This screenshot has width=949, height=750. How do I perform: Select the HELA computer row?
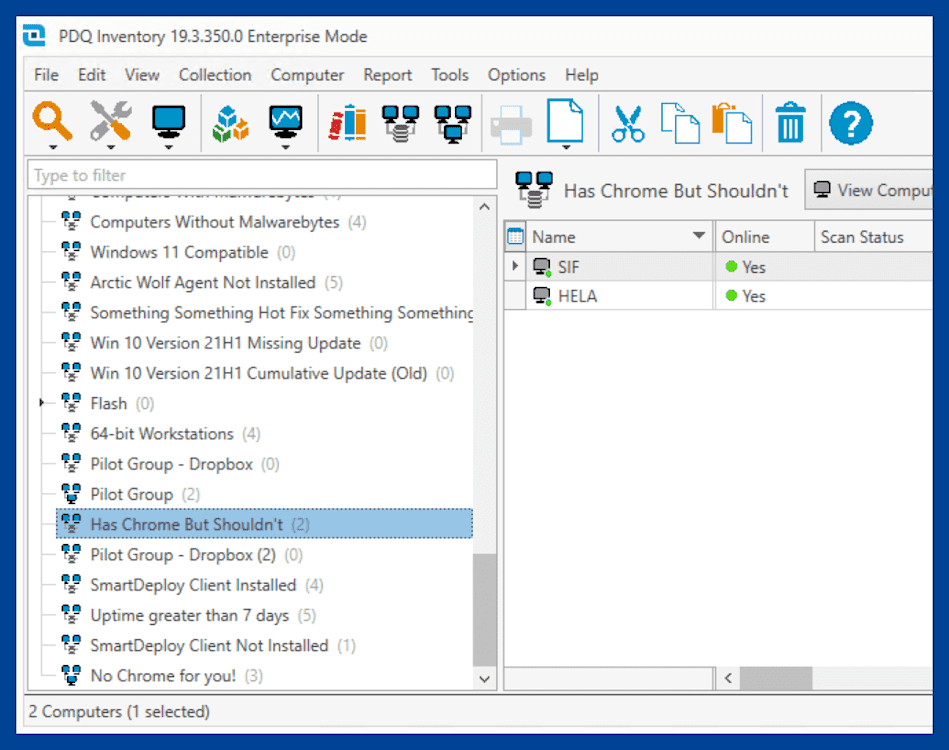coord(718,296)
